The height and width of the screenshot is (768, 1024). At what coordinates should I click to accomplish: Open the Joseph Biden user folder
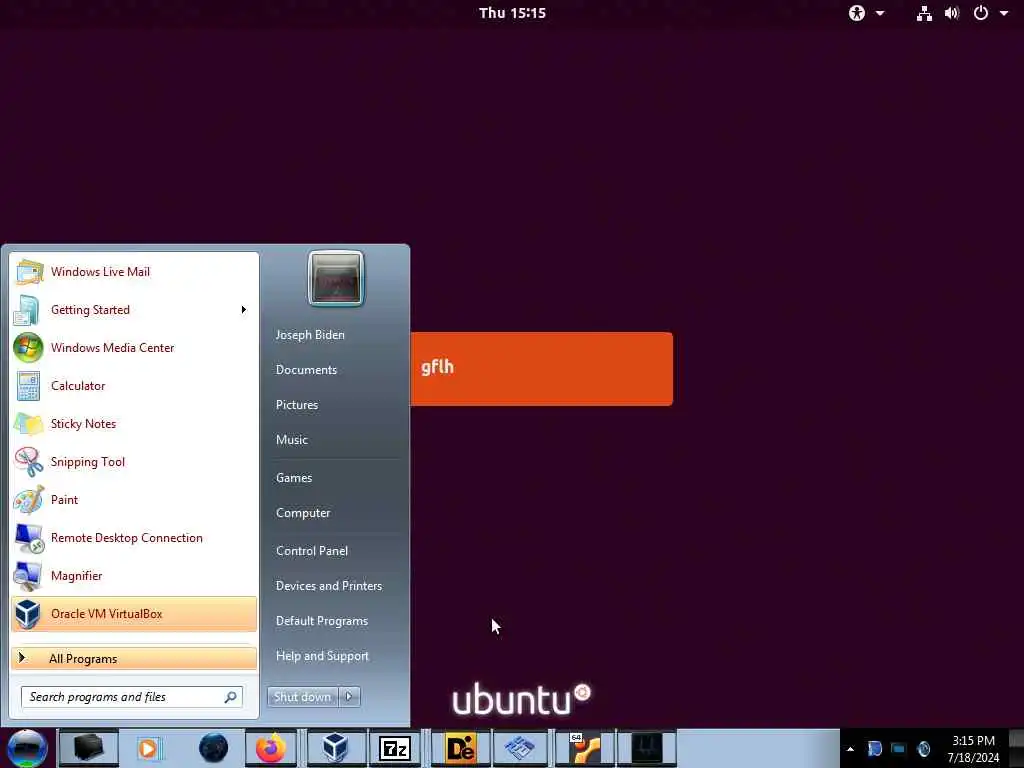(310, 334)
